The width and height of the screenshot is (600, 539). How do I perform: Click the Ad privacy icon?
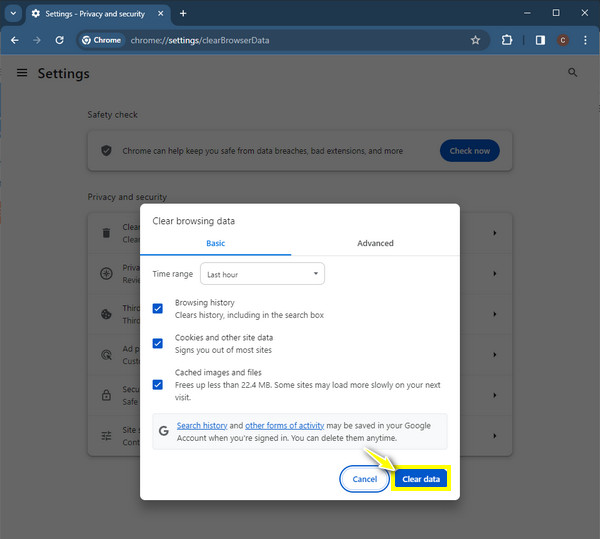click(106, 355)
